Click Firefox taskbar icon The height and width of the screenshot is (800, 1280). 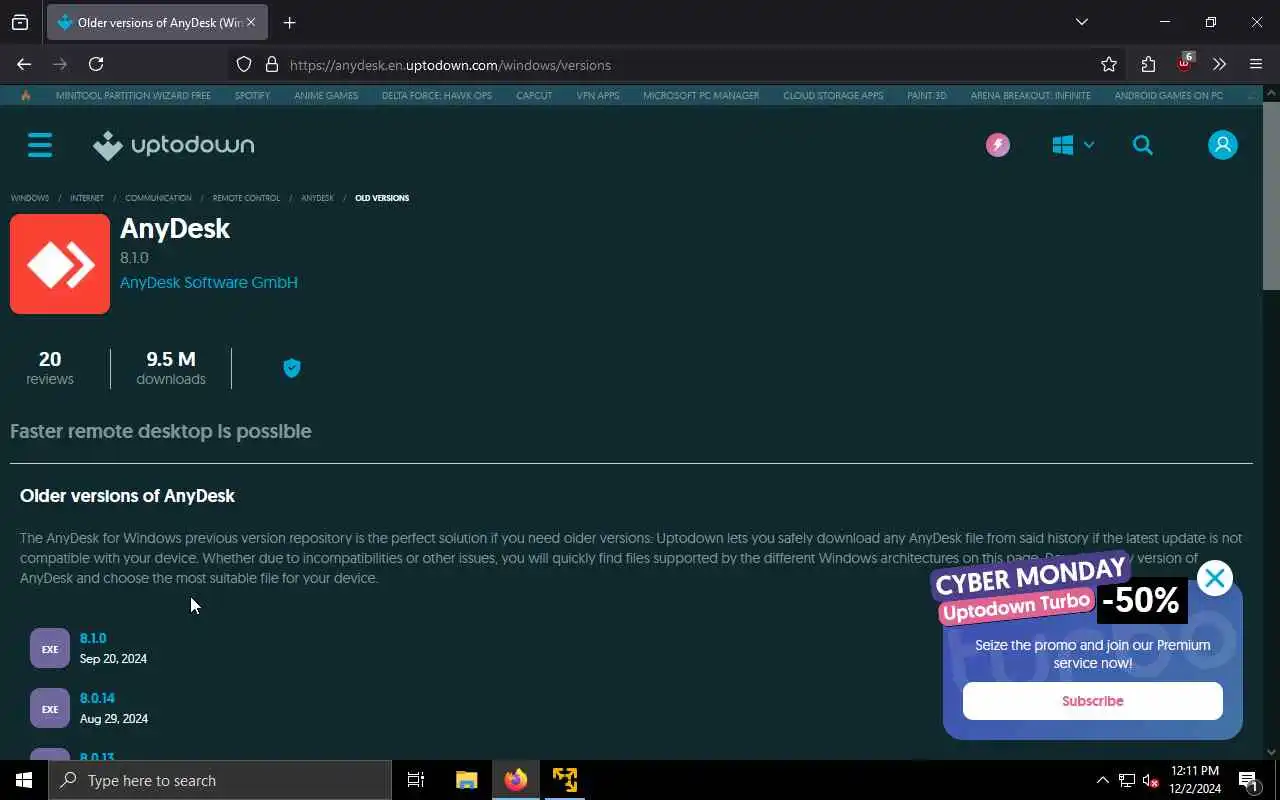516,780
